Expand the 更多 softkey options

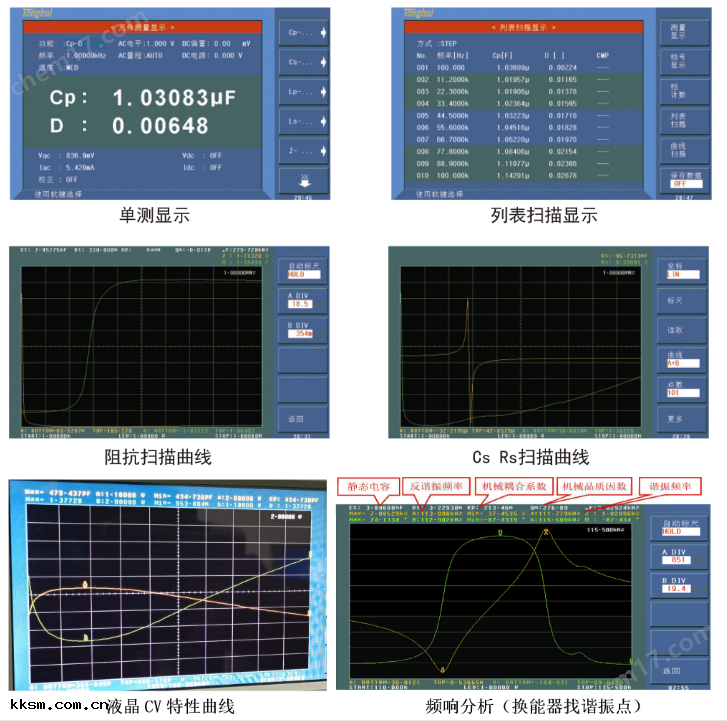(682, 419)
